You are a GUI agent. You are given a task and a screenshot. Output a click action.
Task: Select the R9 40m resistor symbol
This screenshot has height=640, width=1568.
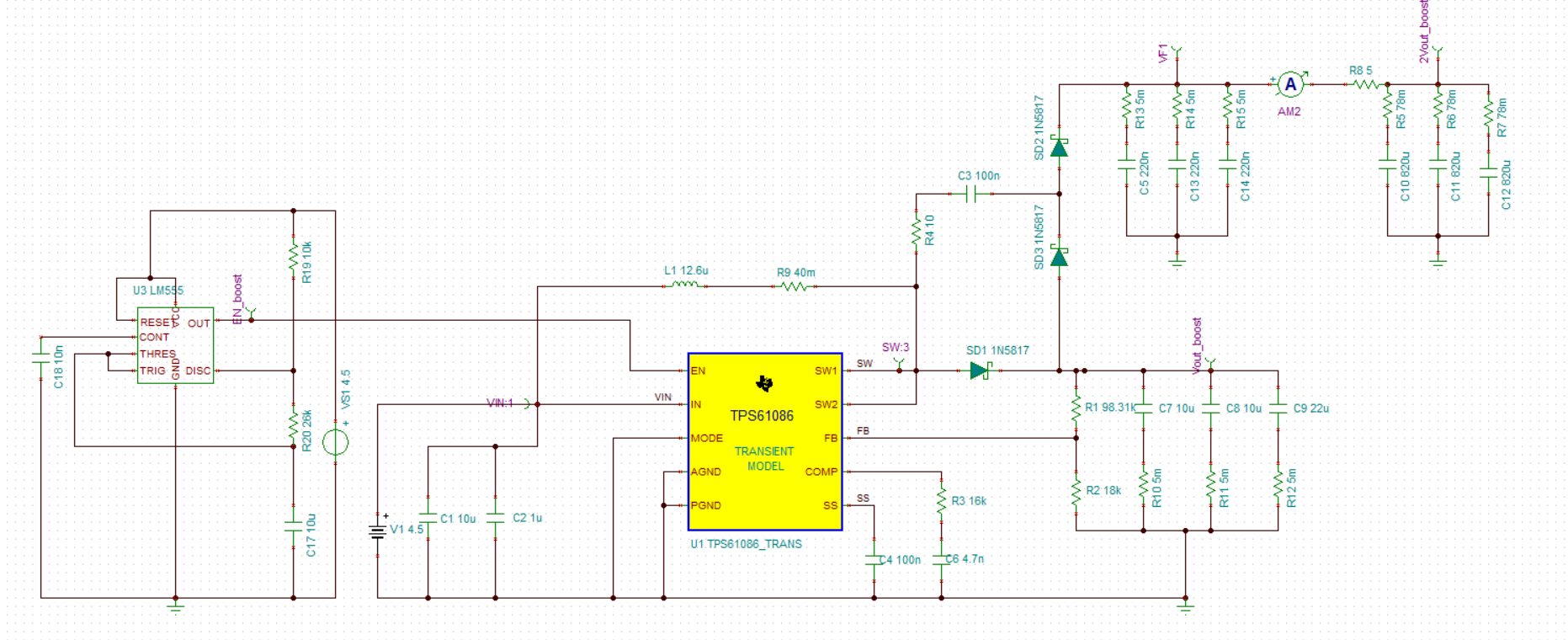[795, 286]
